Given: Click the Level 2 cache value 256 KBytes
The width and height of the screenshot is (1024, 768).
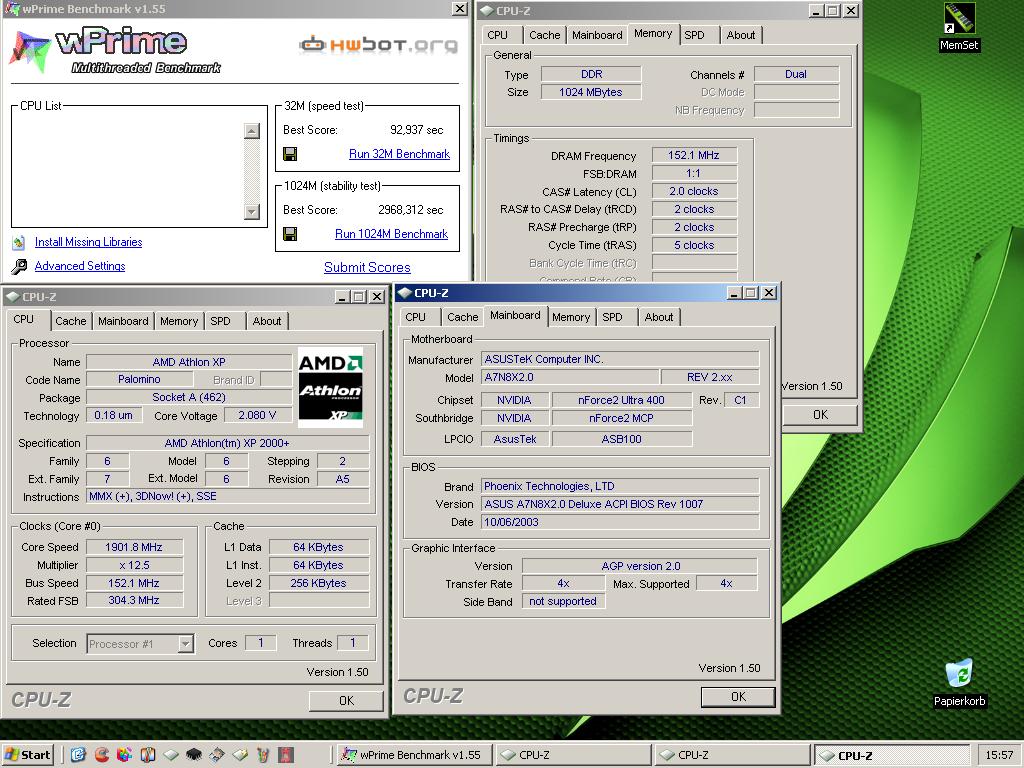Looking at the screenshot, I should (x=319, y=583).
